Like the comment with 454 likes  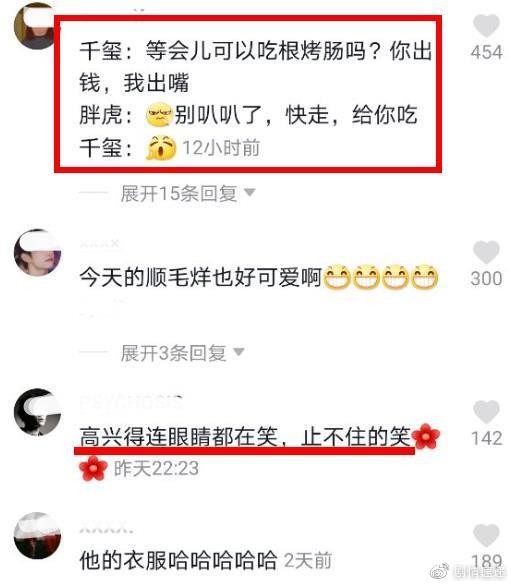[486, 25]
